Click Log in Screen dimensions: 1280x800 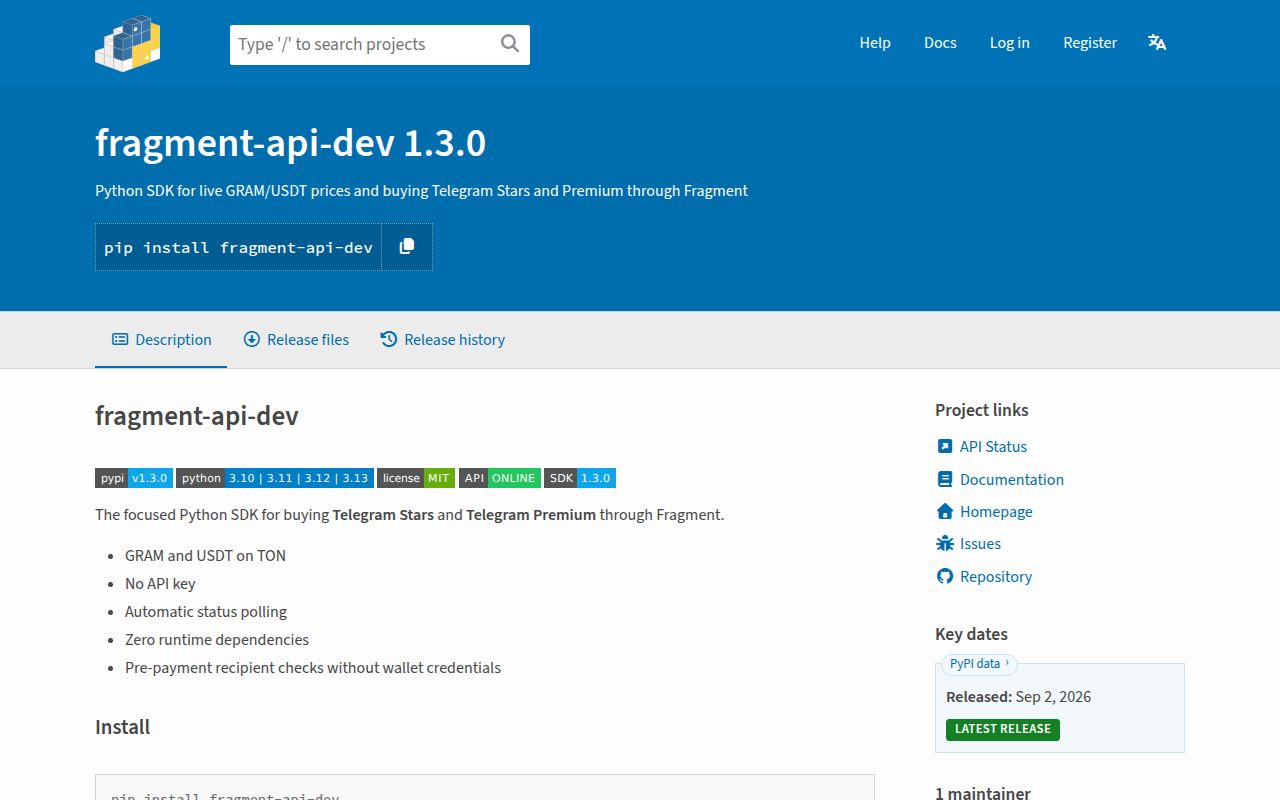pyautogui.click(x=1010, y=42)
